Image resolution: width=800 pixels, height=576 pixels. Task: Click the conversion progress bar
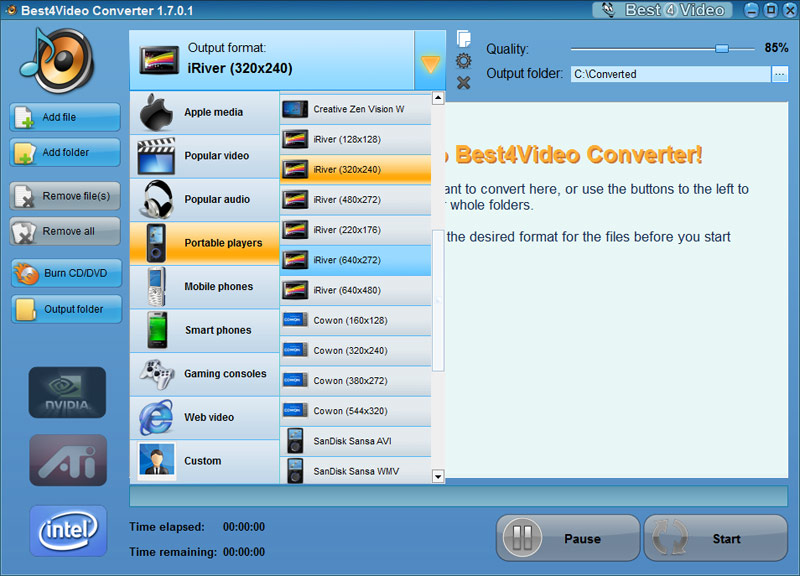coord(458,496)
